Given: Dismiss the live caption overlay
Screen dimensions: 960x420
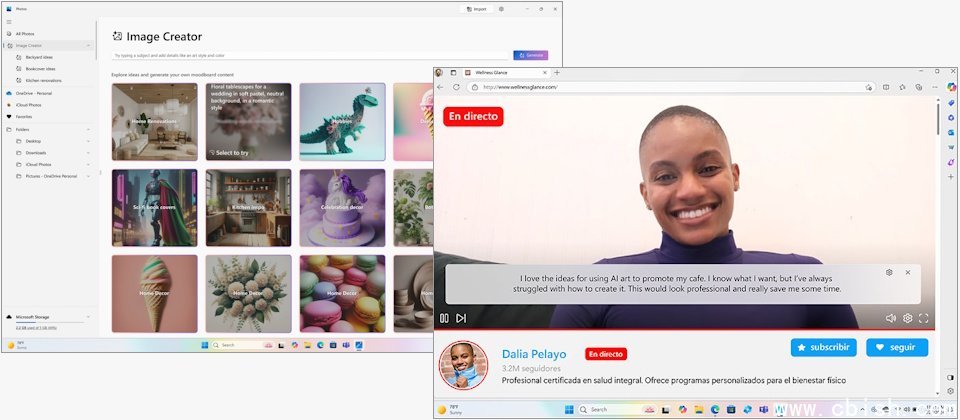Looking at the screenshot, I should click(908, 272).
